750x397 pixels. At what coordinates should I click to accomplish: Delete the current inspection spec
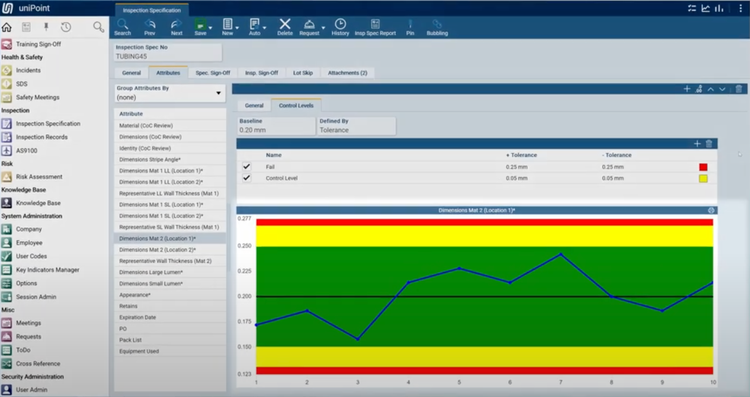tap(285, 27)
